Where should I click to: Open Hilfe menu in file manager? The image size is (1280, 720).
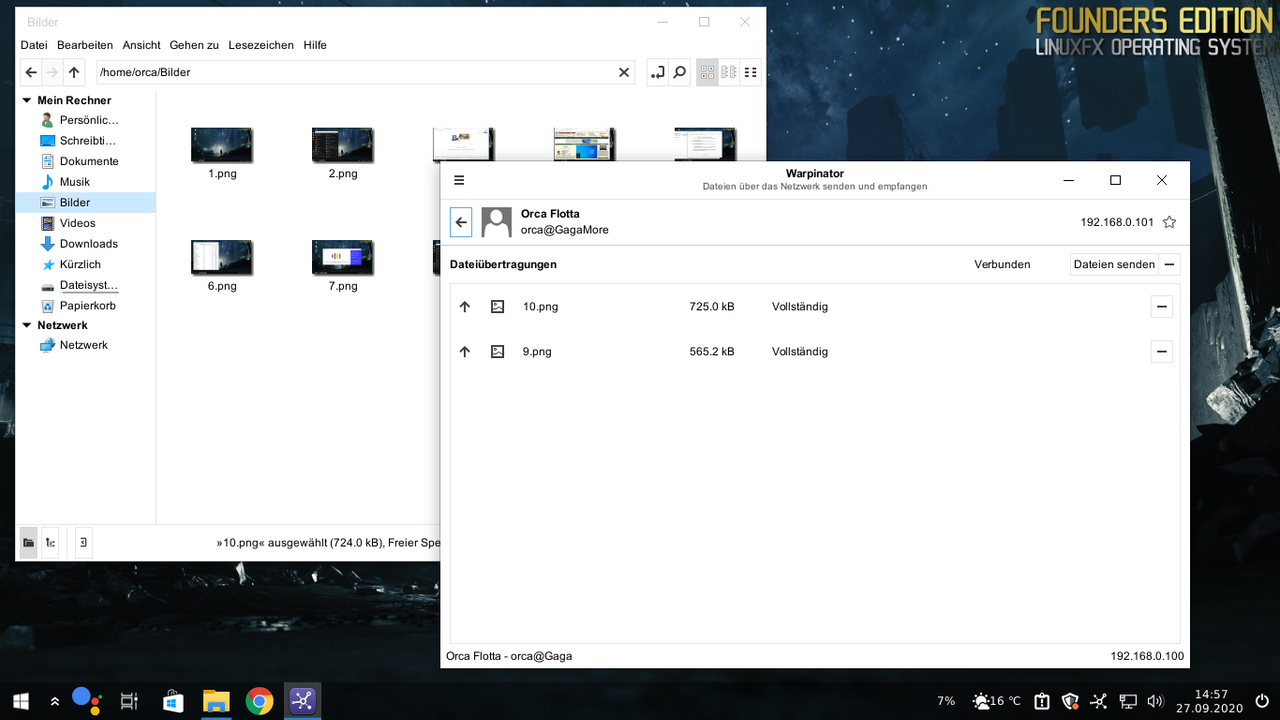315,45
